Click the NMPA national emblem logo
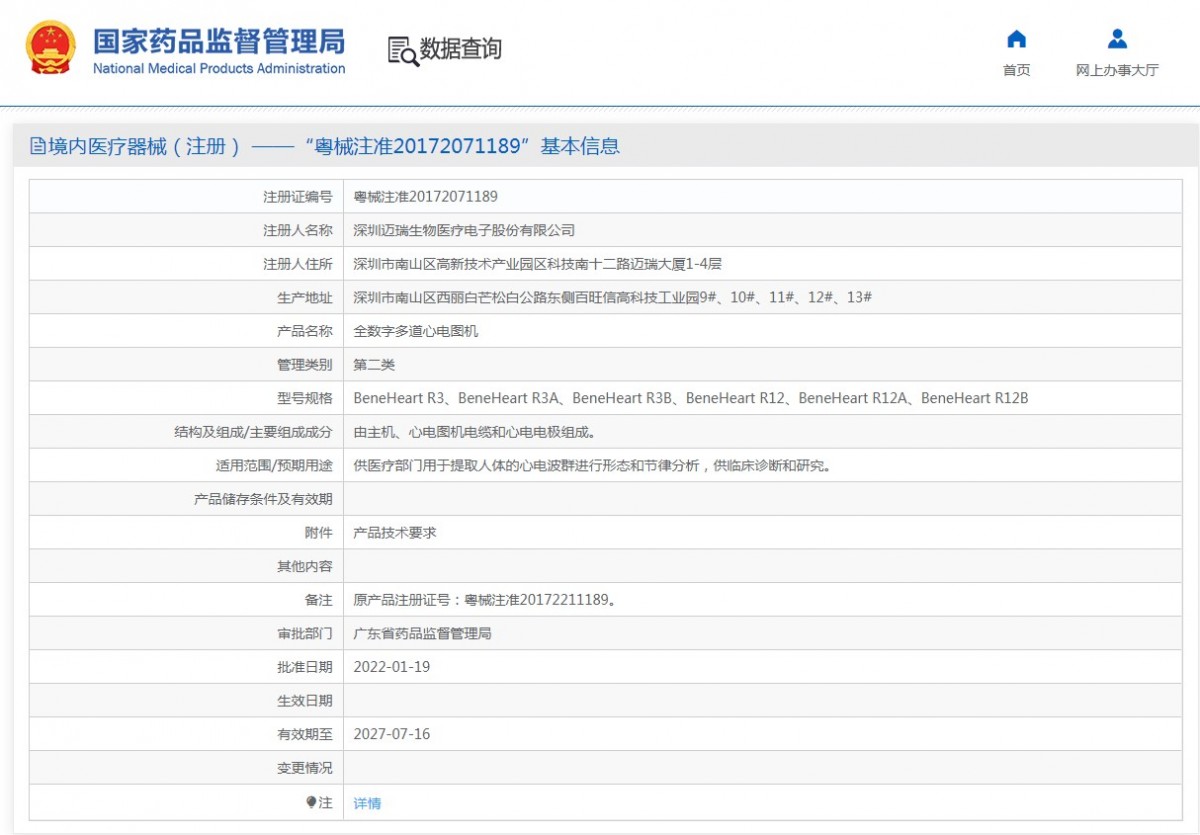The width and height of the screenshot is (1200, 835). [49, 48]
